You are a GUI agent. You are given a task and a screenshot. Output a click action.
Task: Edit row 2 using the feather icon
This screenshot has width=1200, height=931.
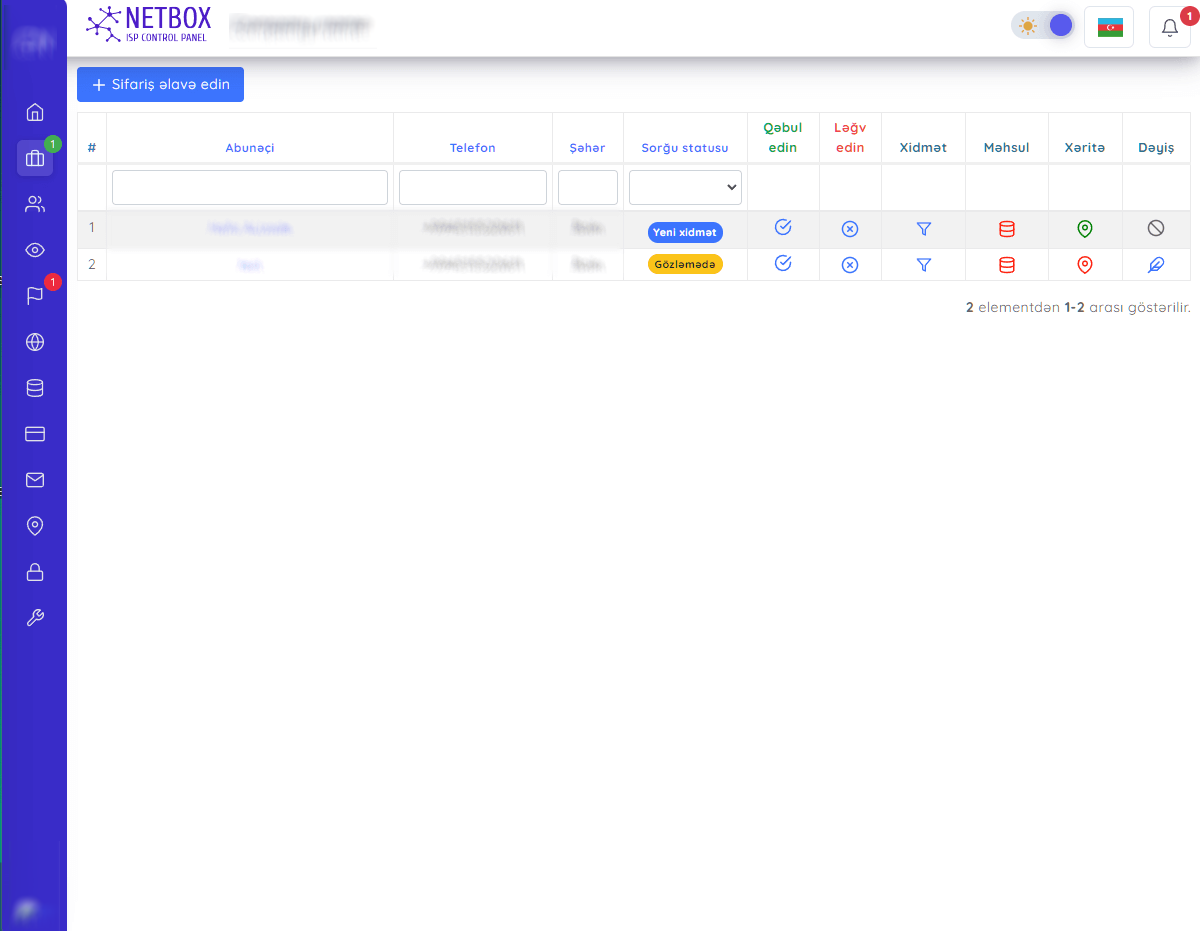(1156, 265)
